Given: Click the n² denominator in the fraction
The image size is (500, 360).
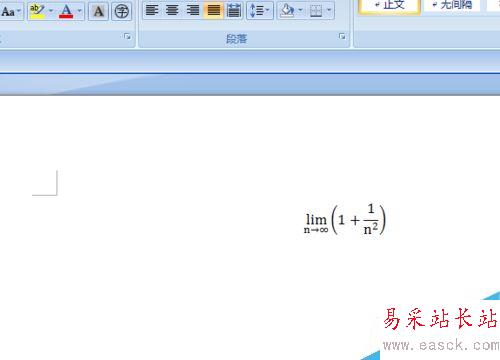Looking at the screenshot, I should coord(371,229).
